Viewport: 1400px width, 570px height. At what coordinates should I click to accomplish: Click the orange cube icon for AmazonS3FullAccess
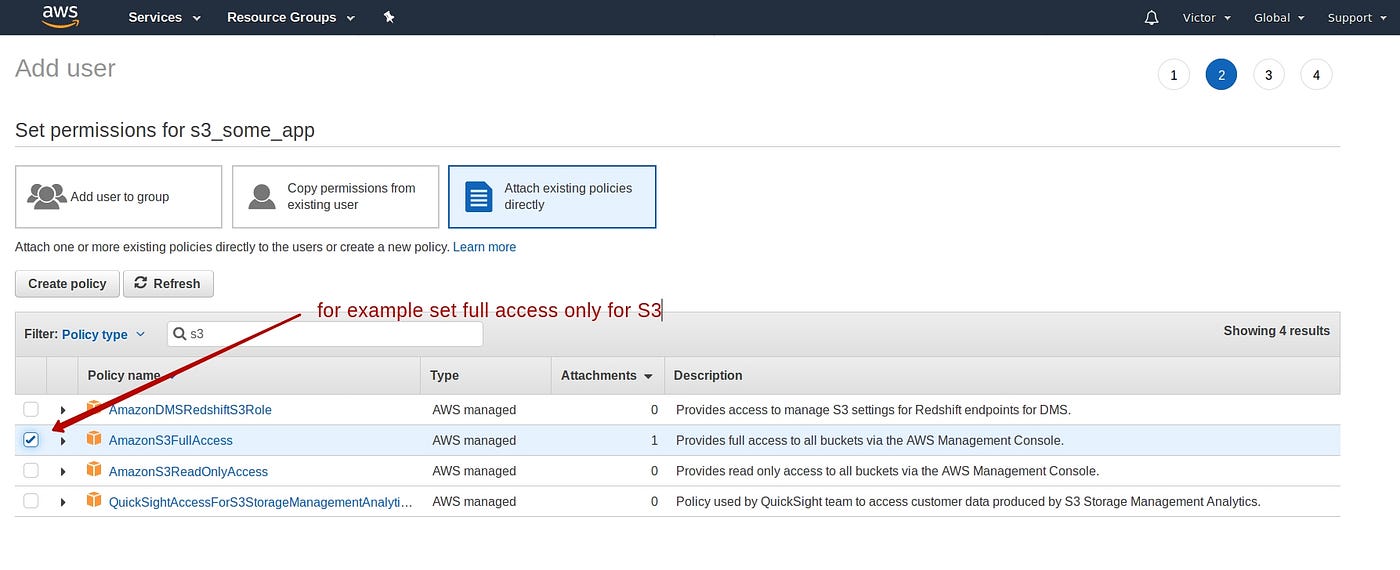tap(95, 438)
